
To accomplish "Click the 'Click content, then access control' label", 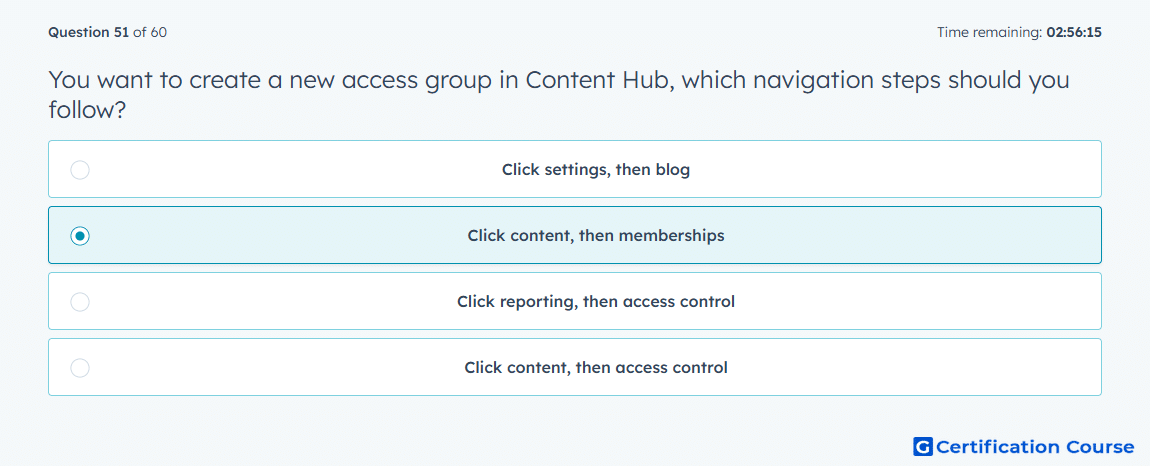I will [596, 368].
